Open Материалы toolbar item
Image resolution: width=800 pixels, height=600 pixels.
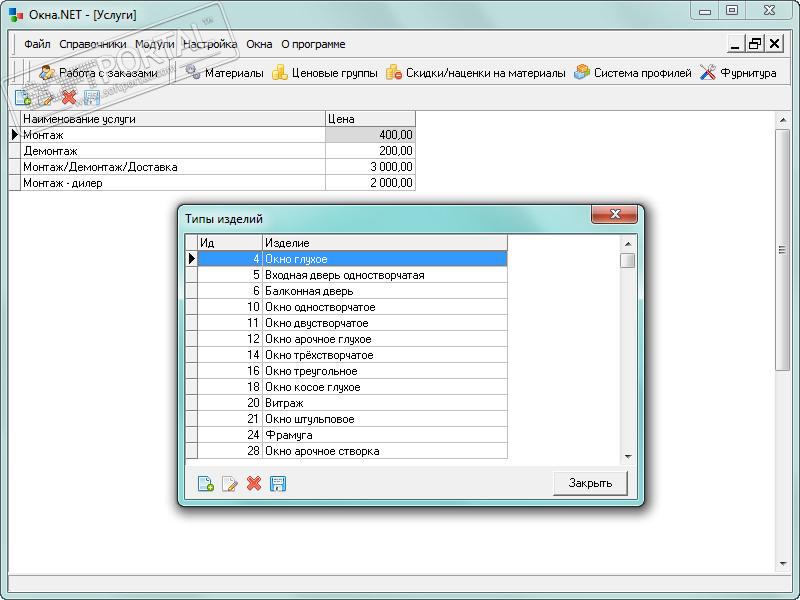pos(224,73)
